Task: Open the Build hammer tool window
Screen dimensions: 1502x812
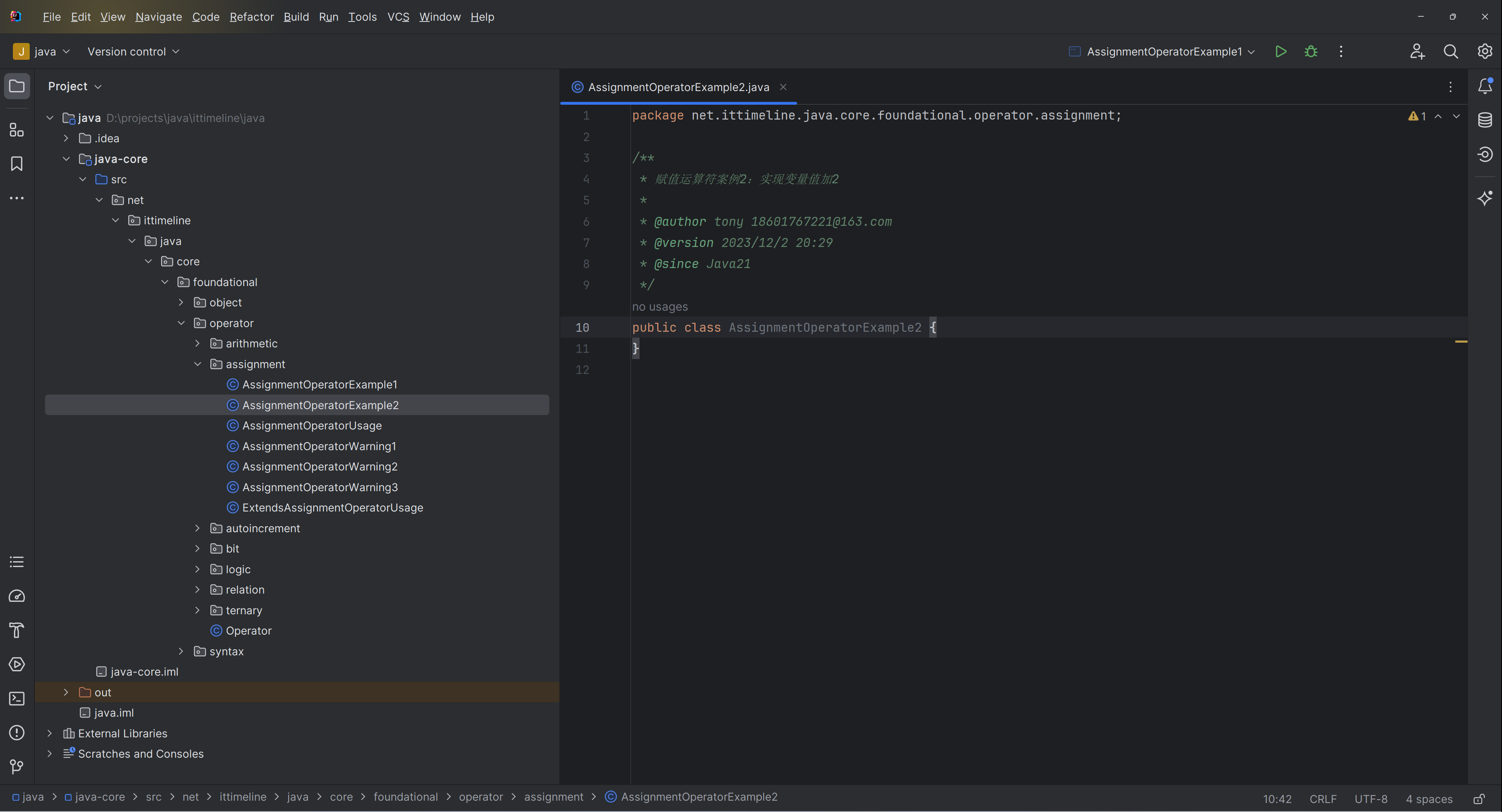Action: coord(17,630)
